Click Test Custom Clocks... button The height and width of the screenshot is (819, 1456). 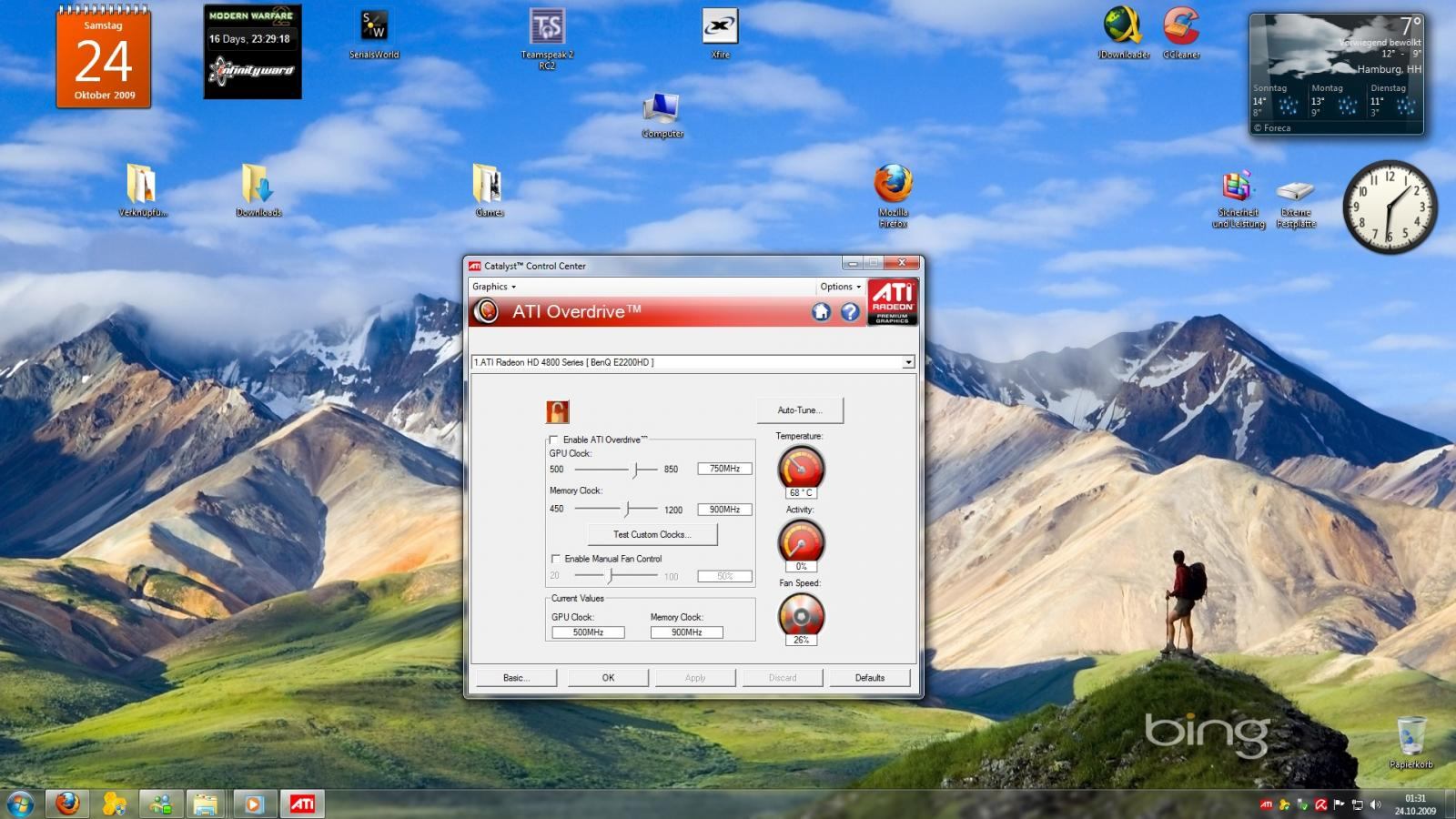652,535
